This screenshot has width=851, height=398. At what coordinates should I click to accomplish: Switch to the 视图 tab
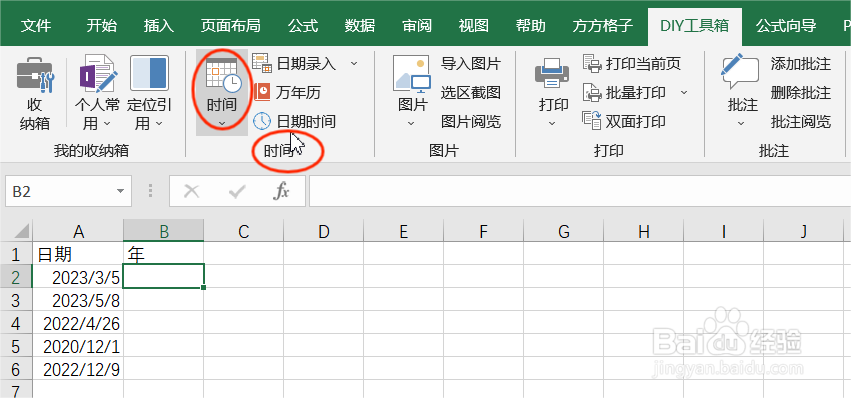pos(474,26)
